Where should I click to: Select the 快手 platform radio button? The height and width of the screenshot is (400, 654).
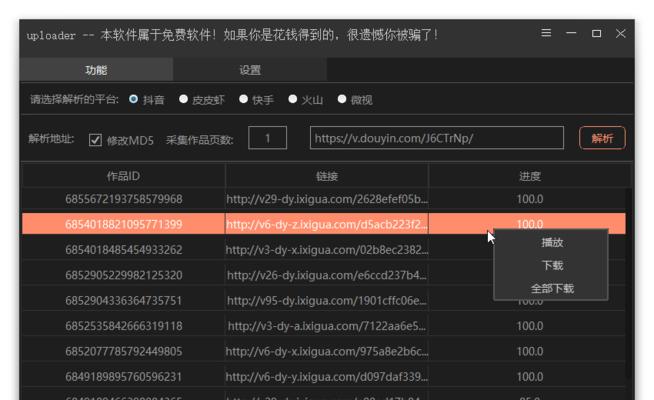pyautogui.click(x=244, y=99)
